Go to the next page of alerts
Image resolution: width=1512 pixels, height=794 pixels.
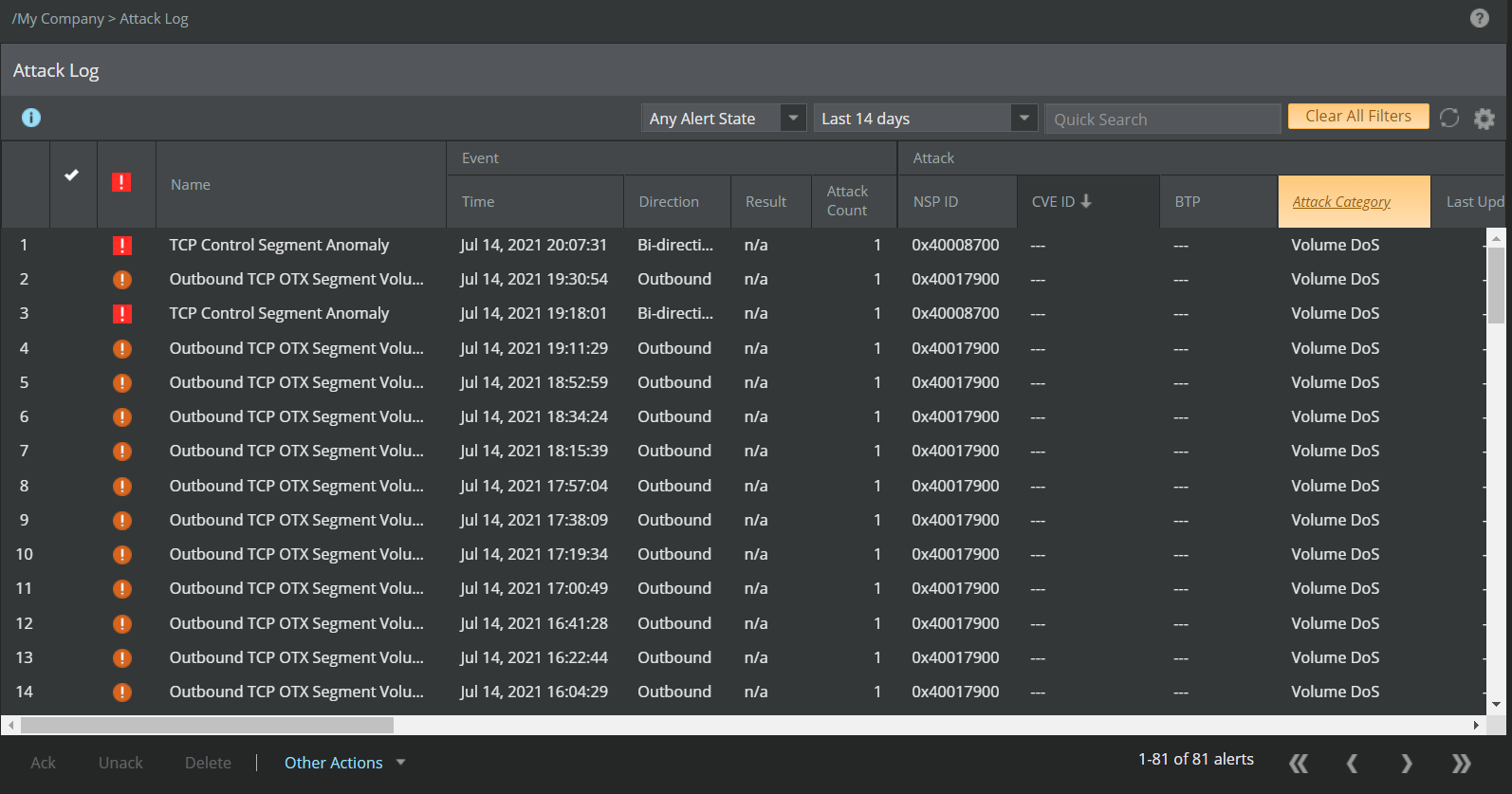click(1407, 763)
